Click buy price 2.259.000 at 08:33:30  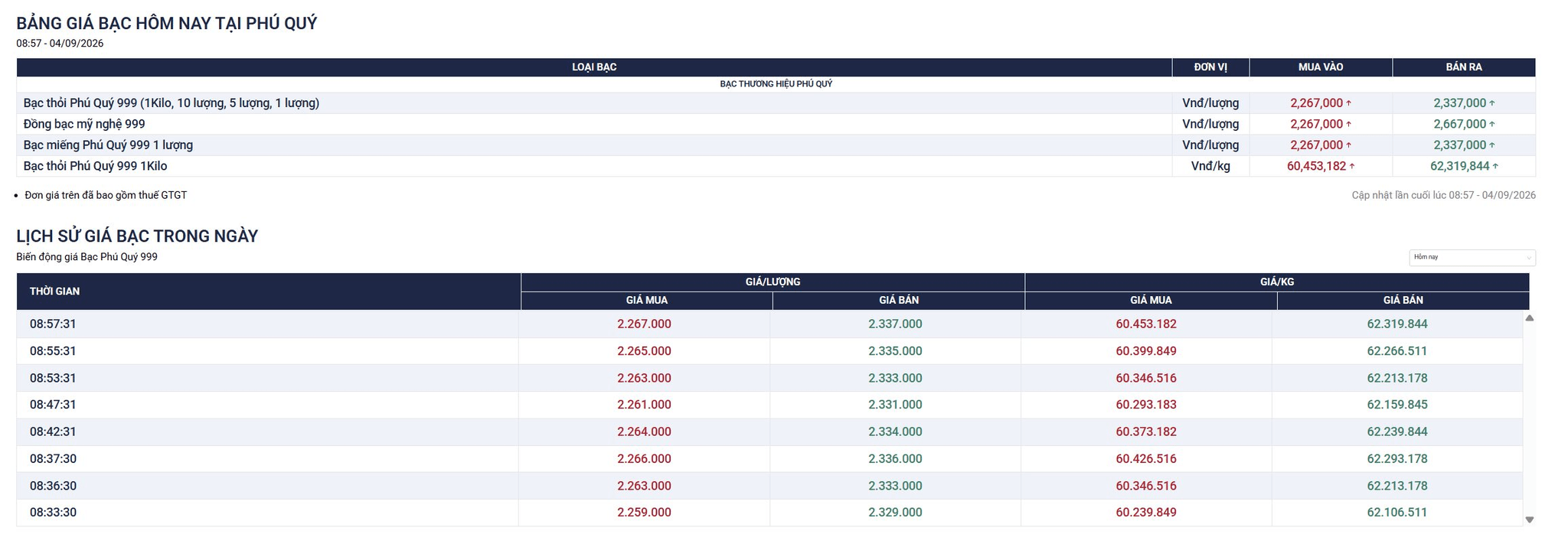pyautogui.click(x=644, y=513)
